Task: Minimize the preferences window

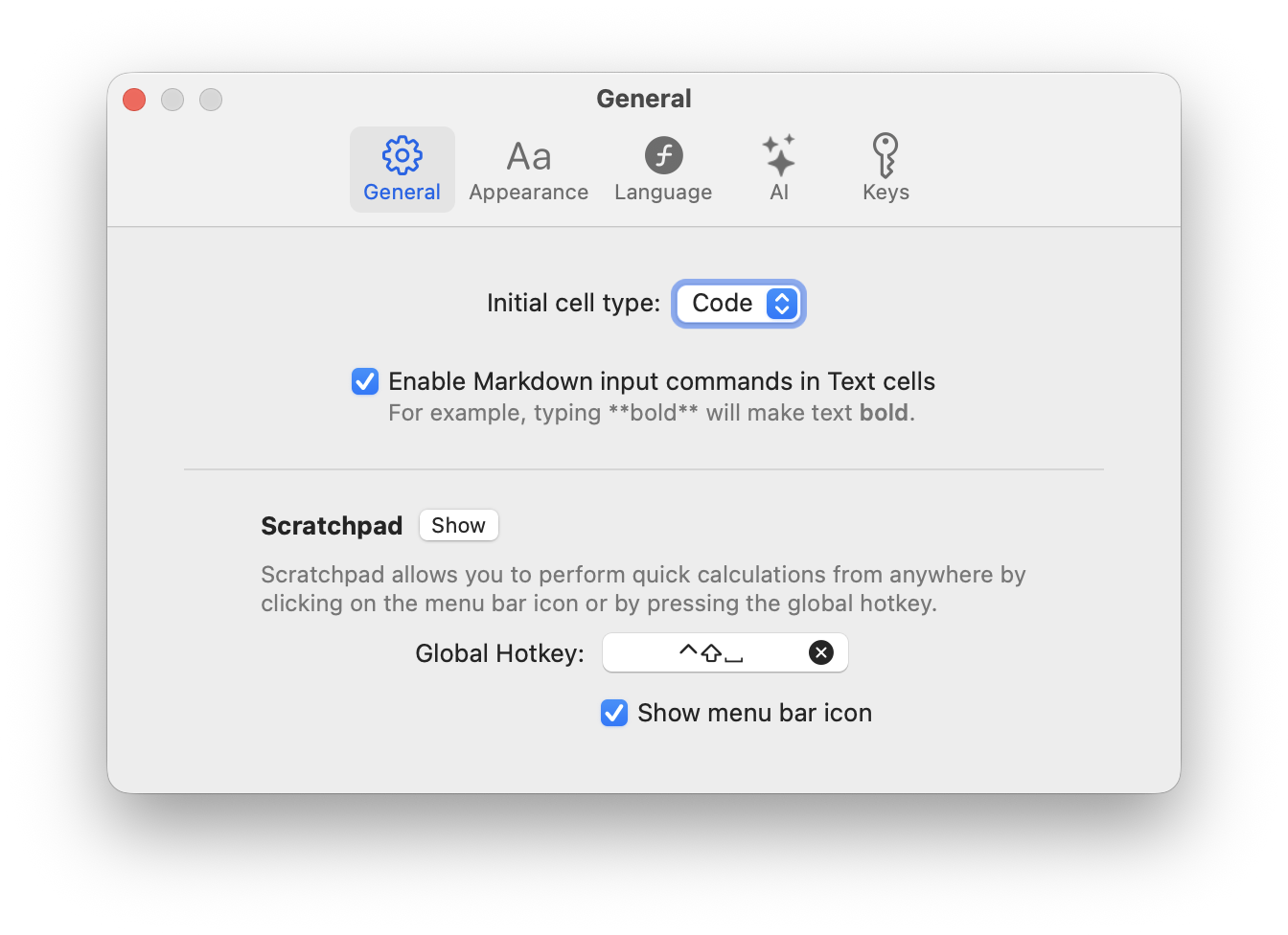Action: [172, 99]
